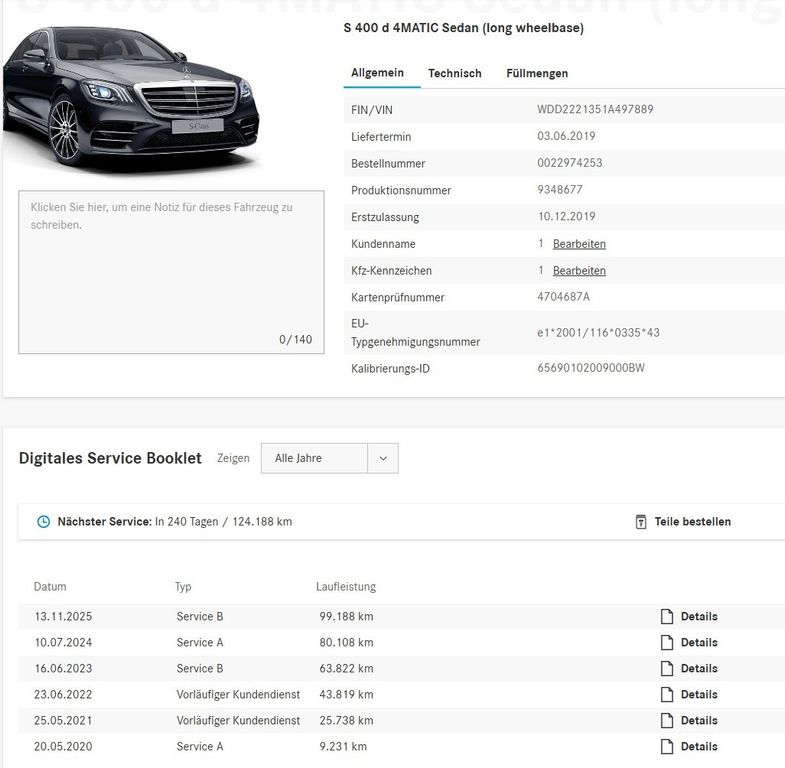Click document icon for 25.05.2021 service row

667,721
